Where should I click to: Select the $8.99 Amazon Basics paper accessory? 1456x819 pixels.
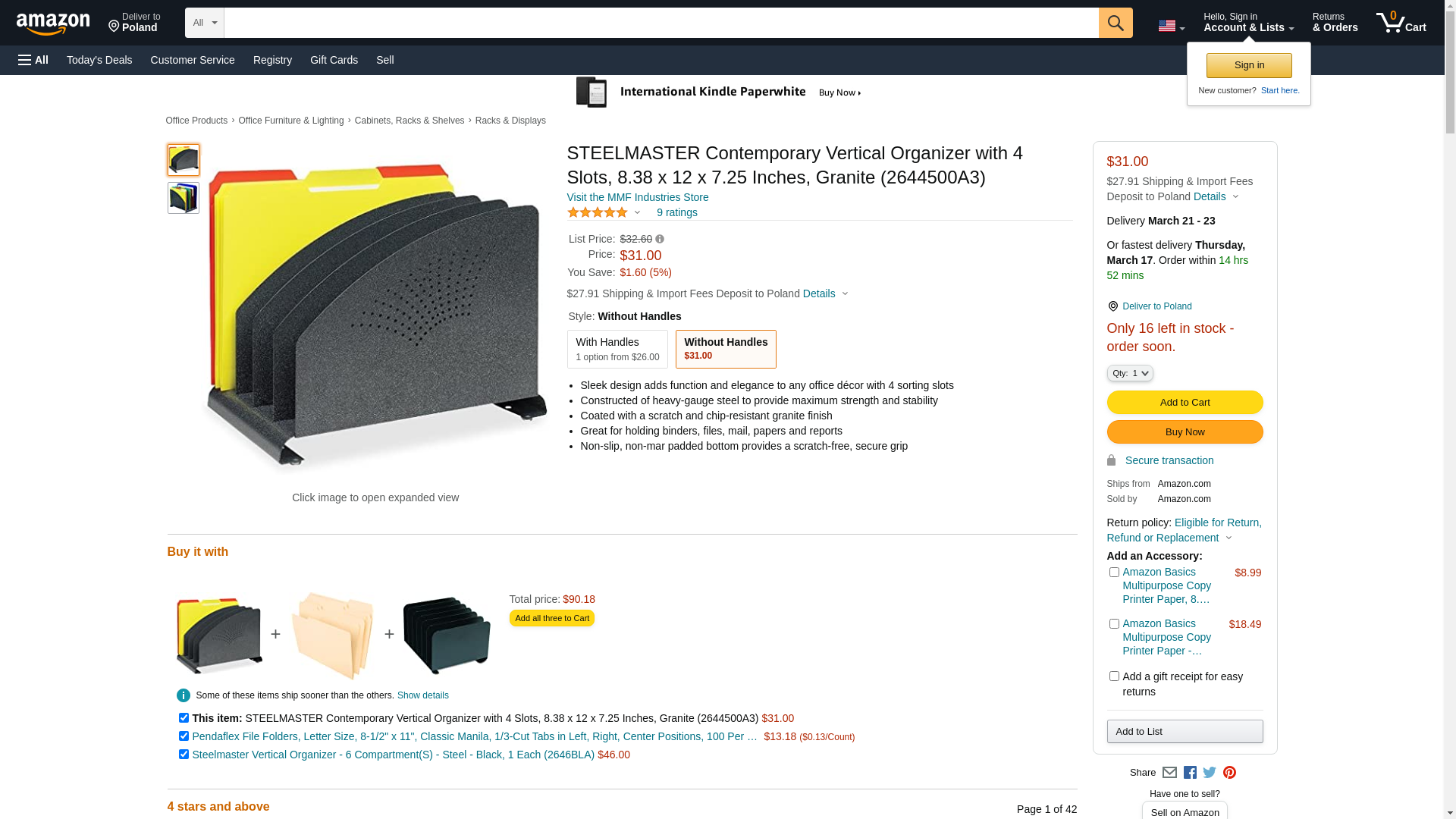(1114, 573)
